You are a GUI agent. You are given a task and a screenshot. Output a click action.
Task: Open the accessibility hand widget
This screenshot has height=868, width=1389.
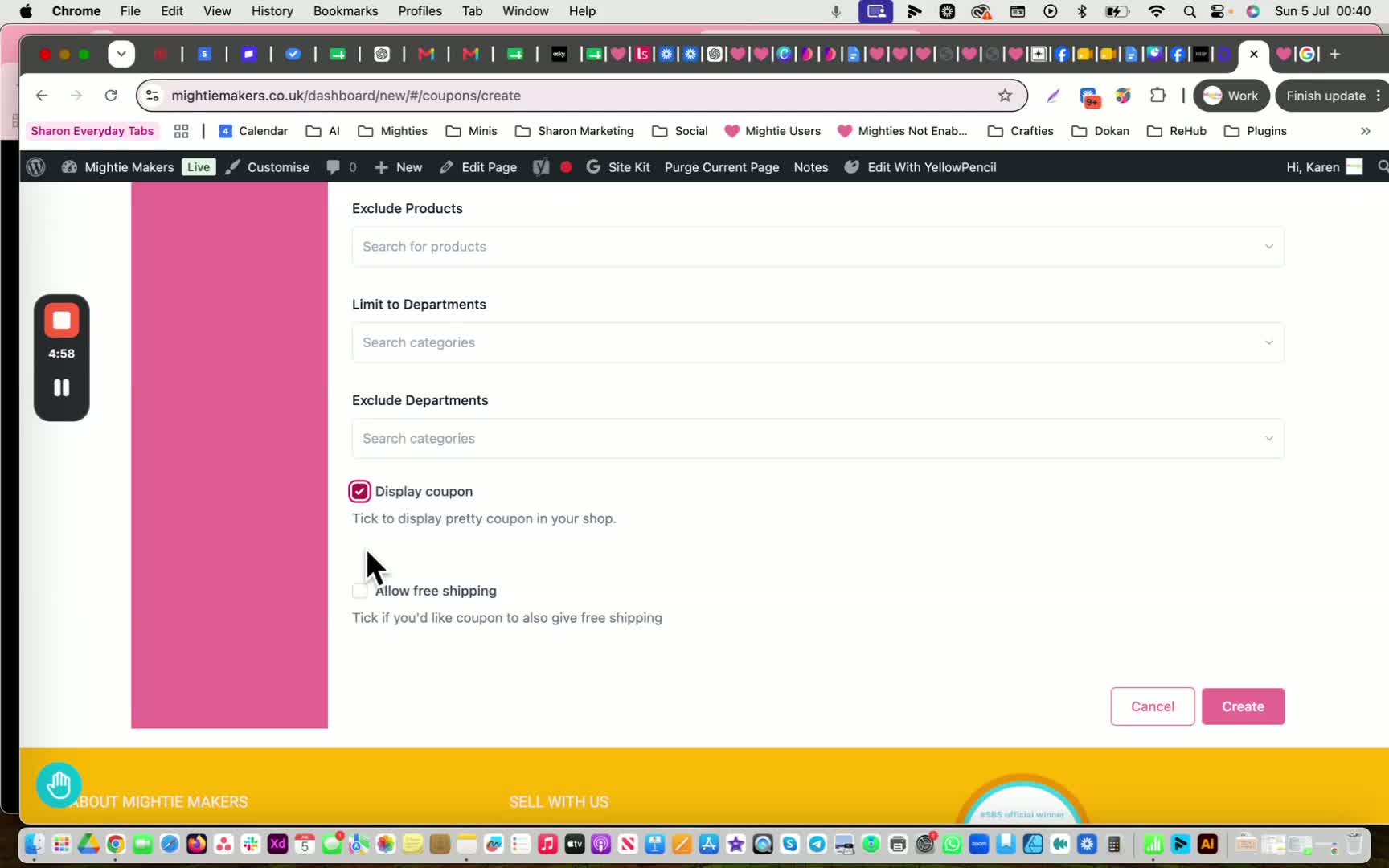59,784
